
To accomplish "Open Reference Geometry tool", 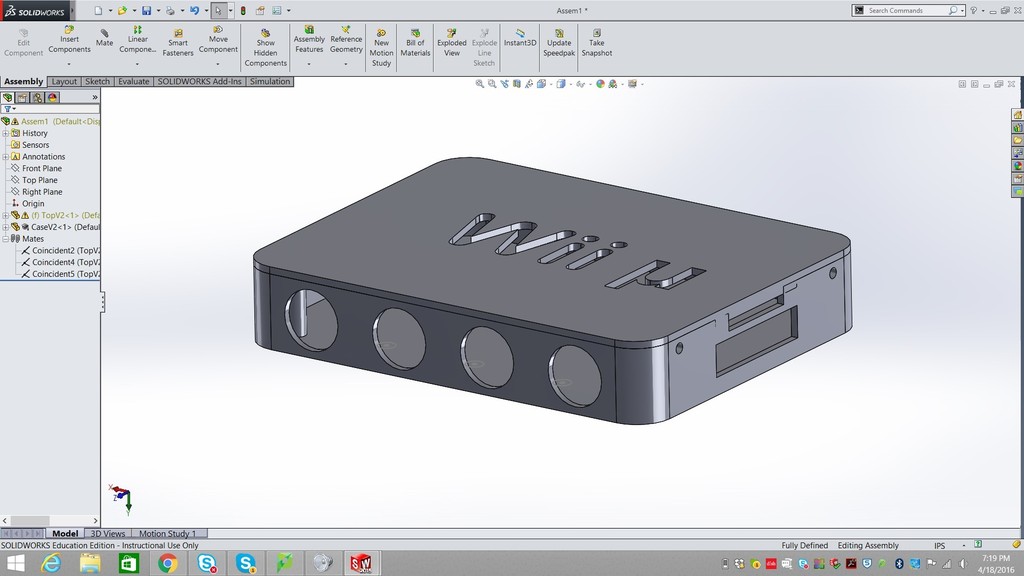I will tap(346, 39).
